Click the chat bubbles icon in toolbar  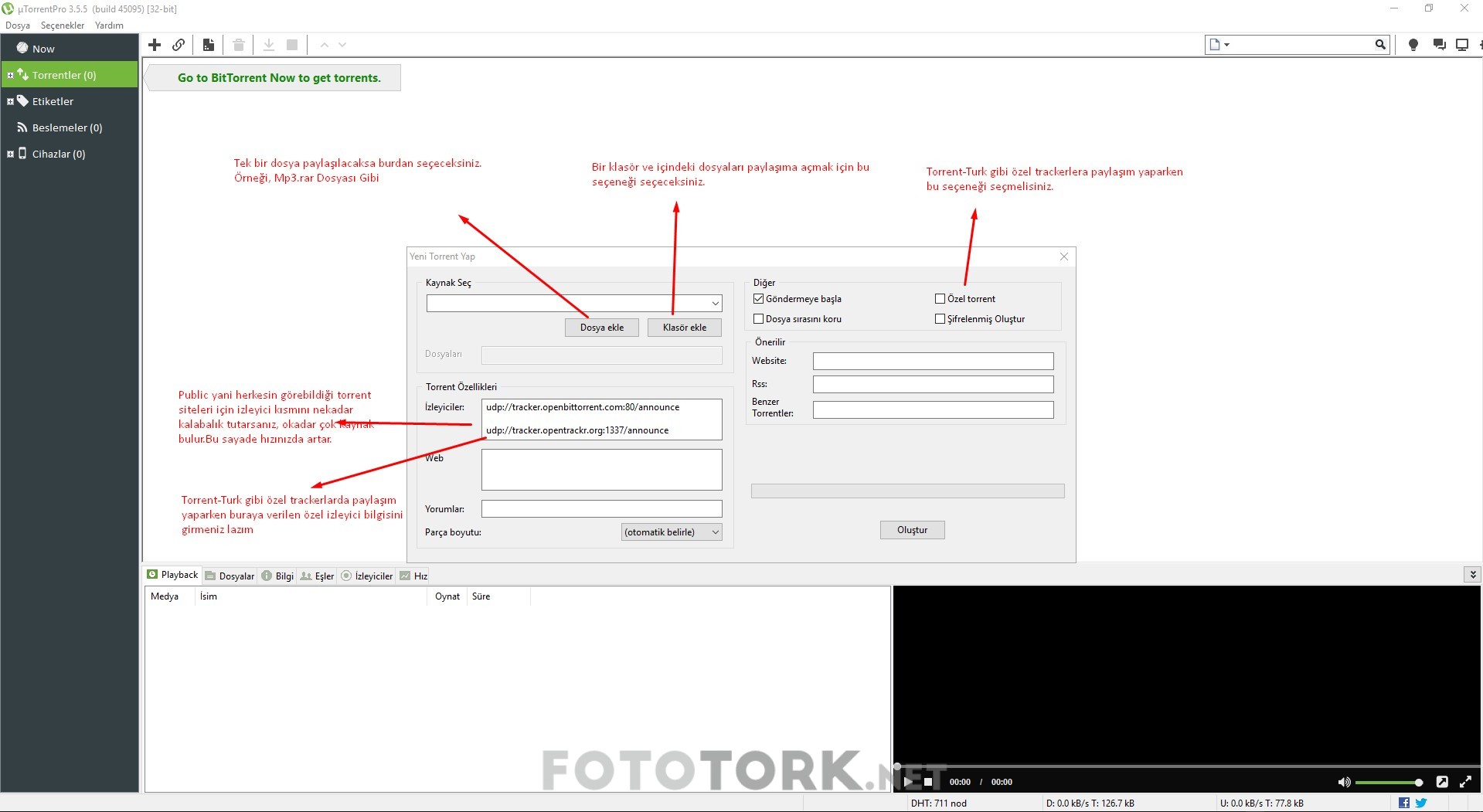tap(1439, 45)
